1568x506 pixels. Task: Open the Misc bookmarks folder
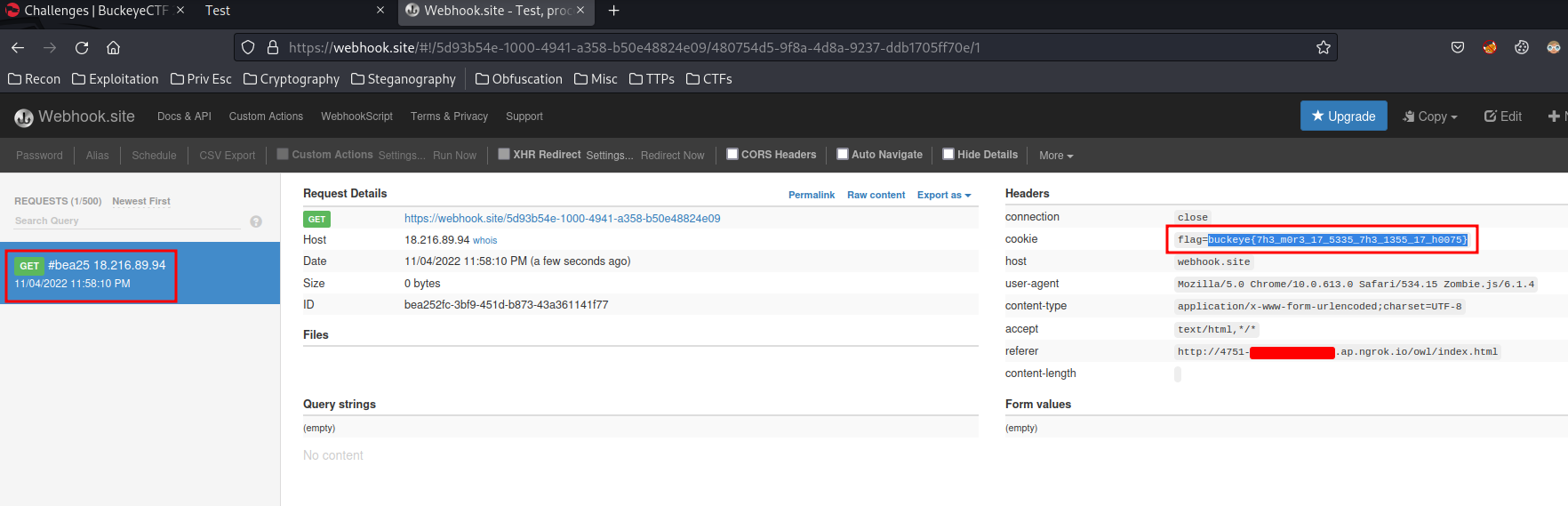(596, 79)
